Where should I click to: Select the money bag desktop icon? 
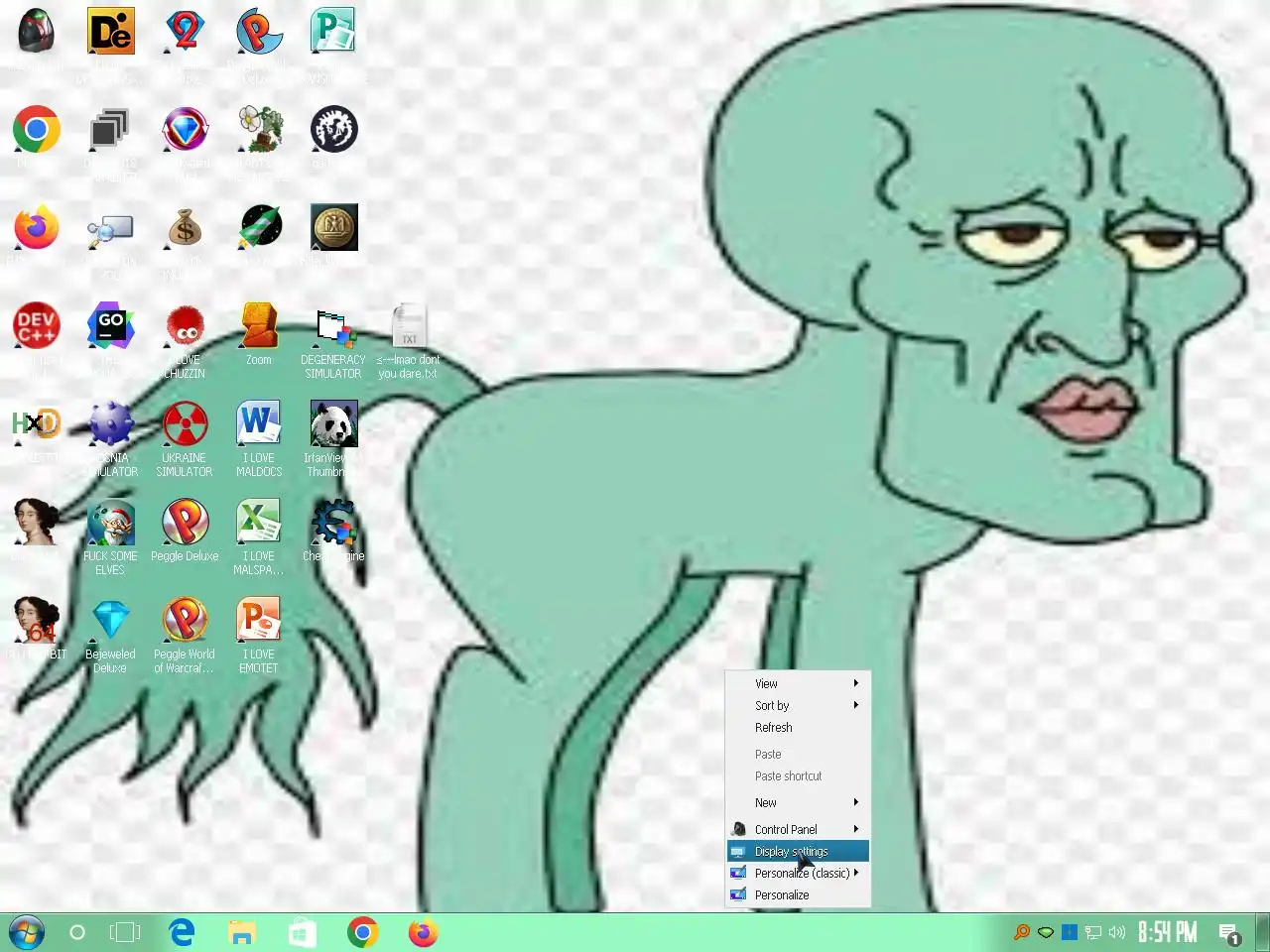tap(185, 228)
